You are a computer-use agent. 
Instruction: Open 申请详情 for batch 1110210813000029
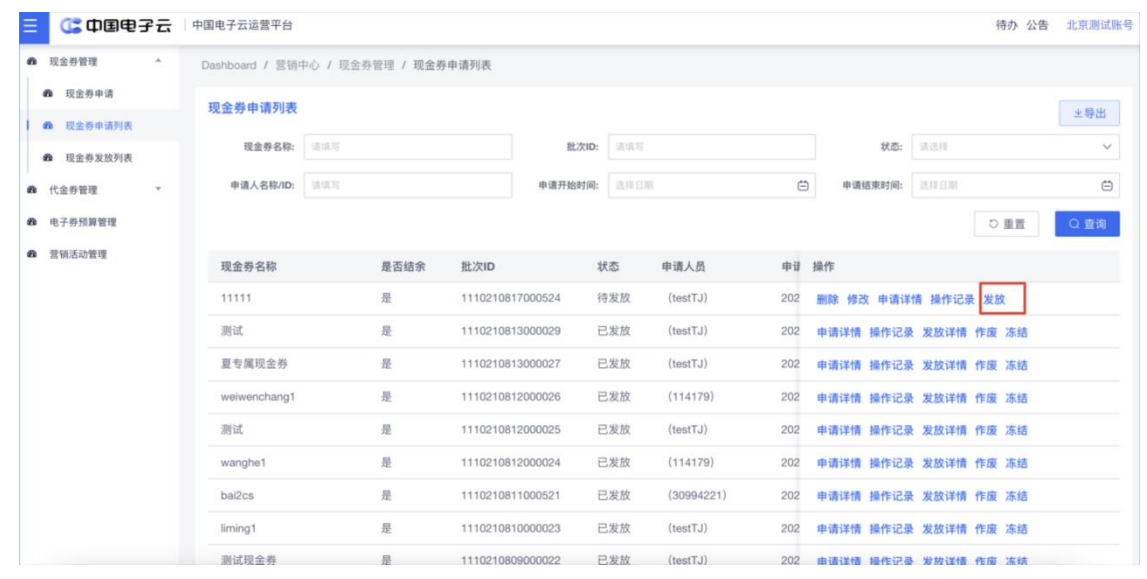[x=839, y=333]
